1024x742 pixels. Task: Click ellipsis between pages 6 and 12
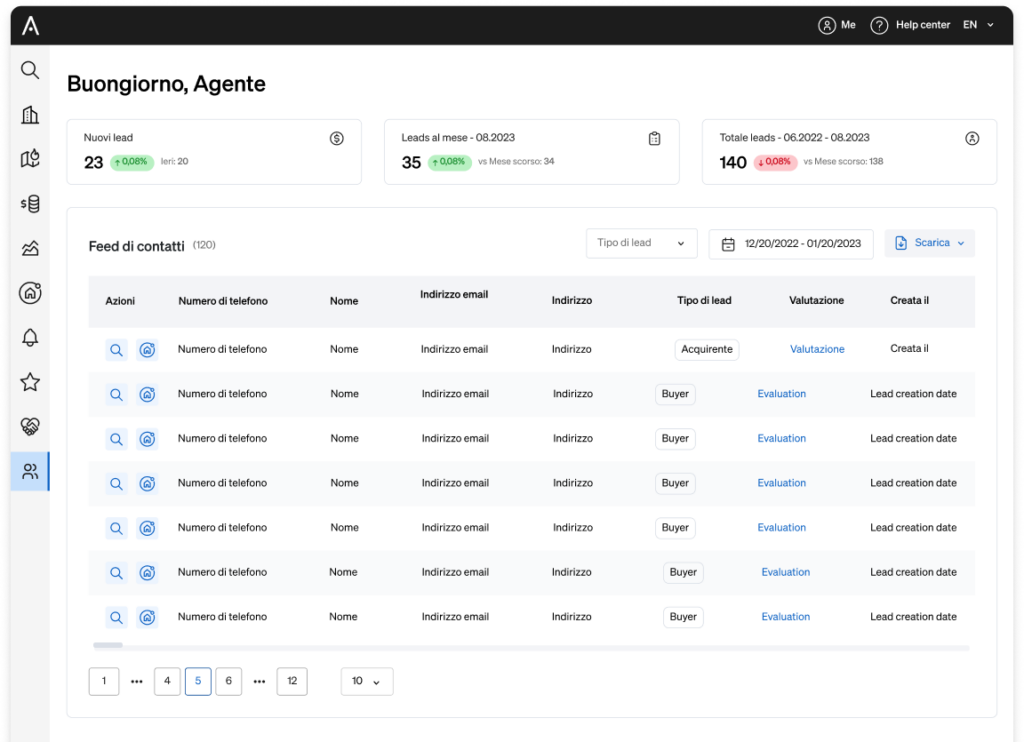[x=259, y=682]
